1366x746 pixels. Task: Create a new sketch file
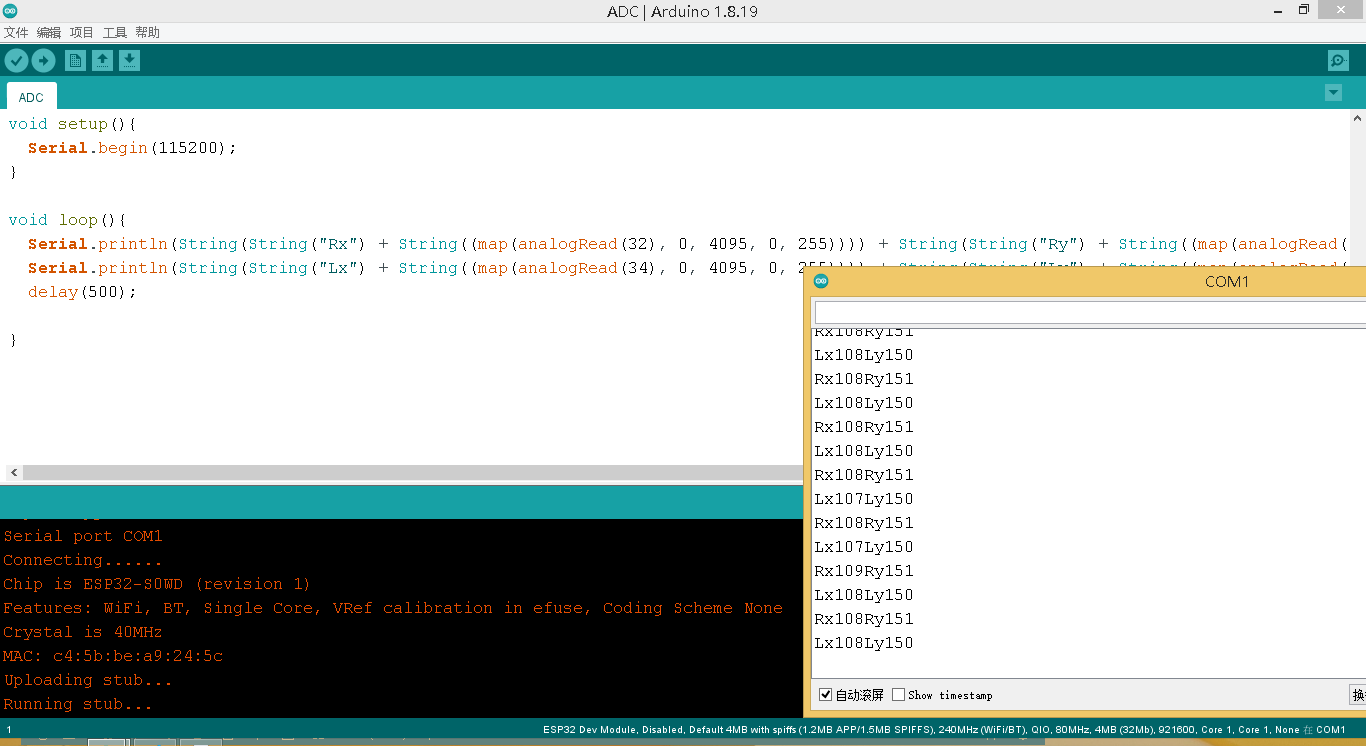pyautogui.click(x=75, y=61)
